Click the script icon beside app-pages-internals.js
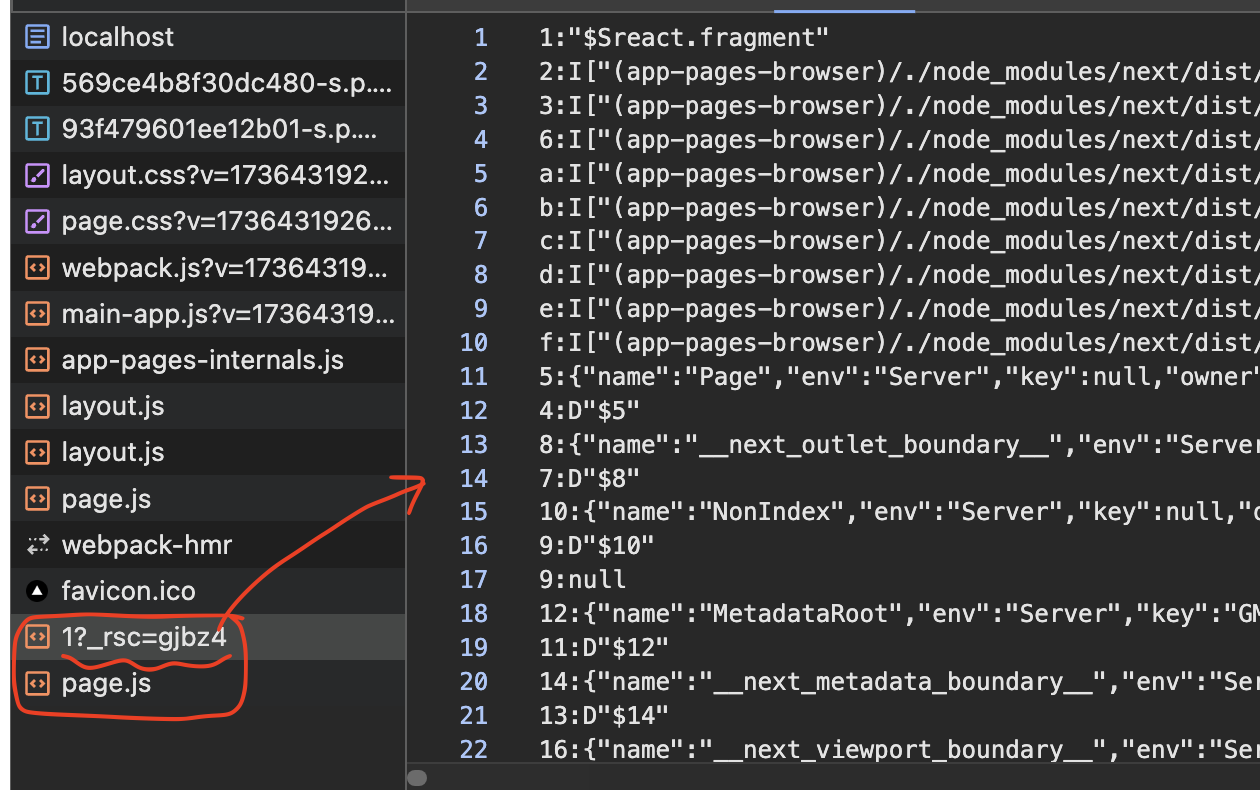Screen dimensions: 1260x790 pos(37,360)
